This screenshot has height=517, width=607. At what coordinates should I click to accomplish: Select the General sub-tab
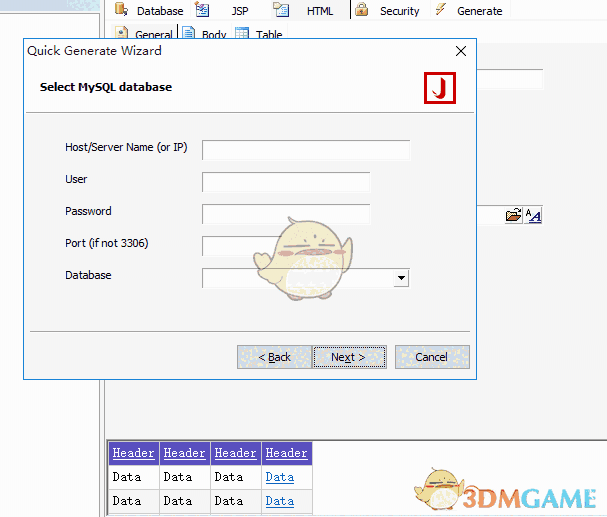pyautogui.click(x=144, y=34)
